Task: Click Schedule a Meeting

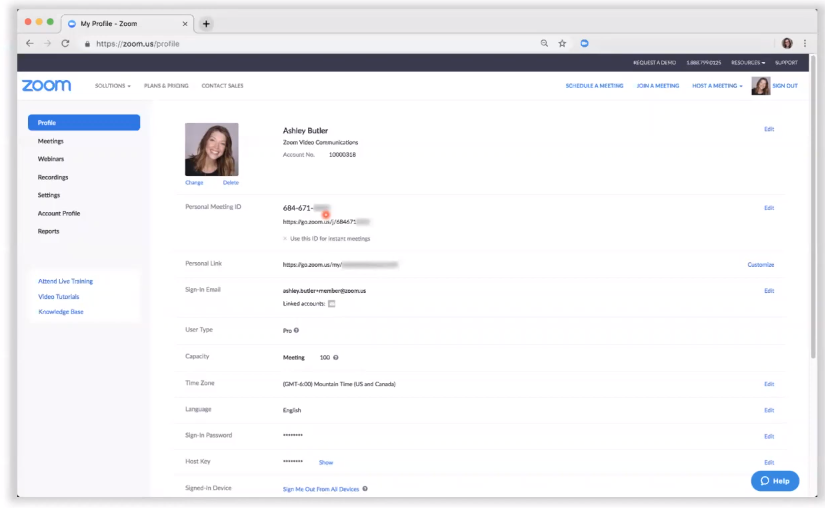Action: [595, 86]
